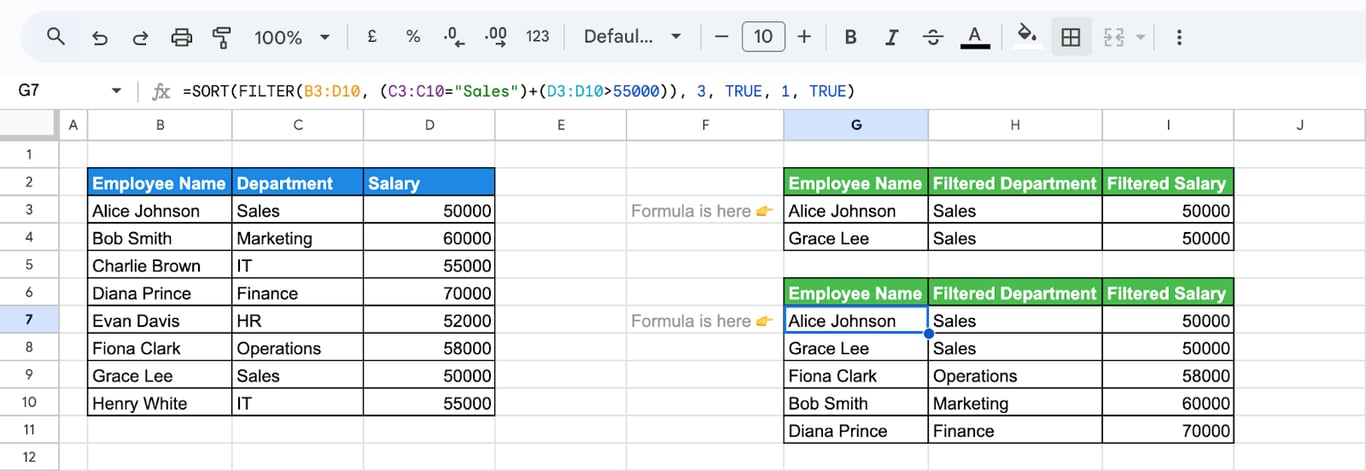Select Diana Prince in column G

pos(856,431)
